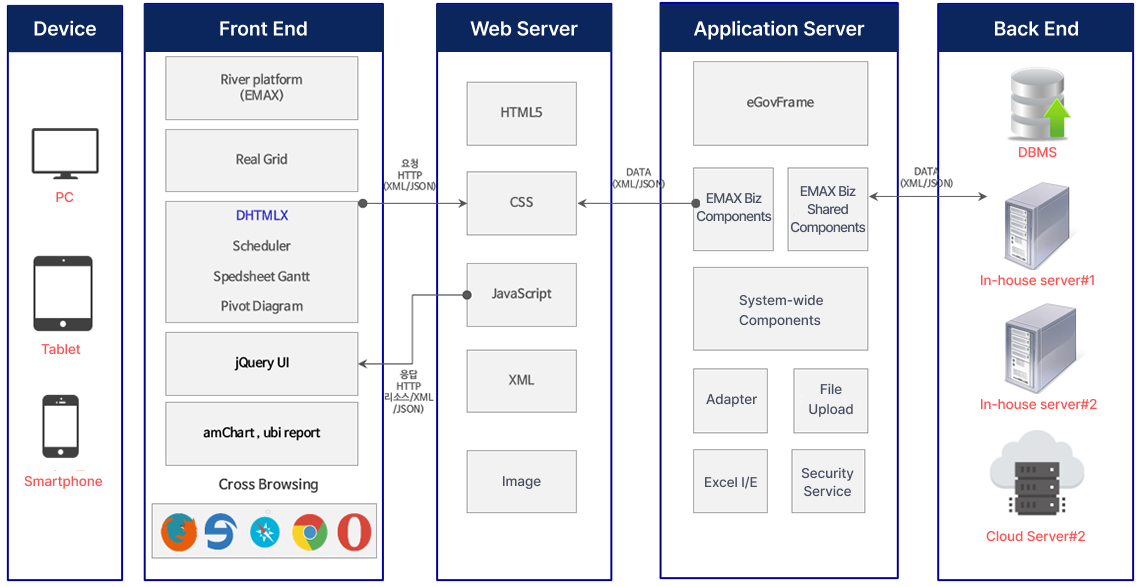Screen dimensions: 1140x587
Task: Select the Device column header
Action: click(65, 28)
